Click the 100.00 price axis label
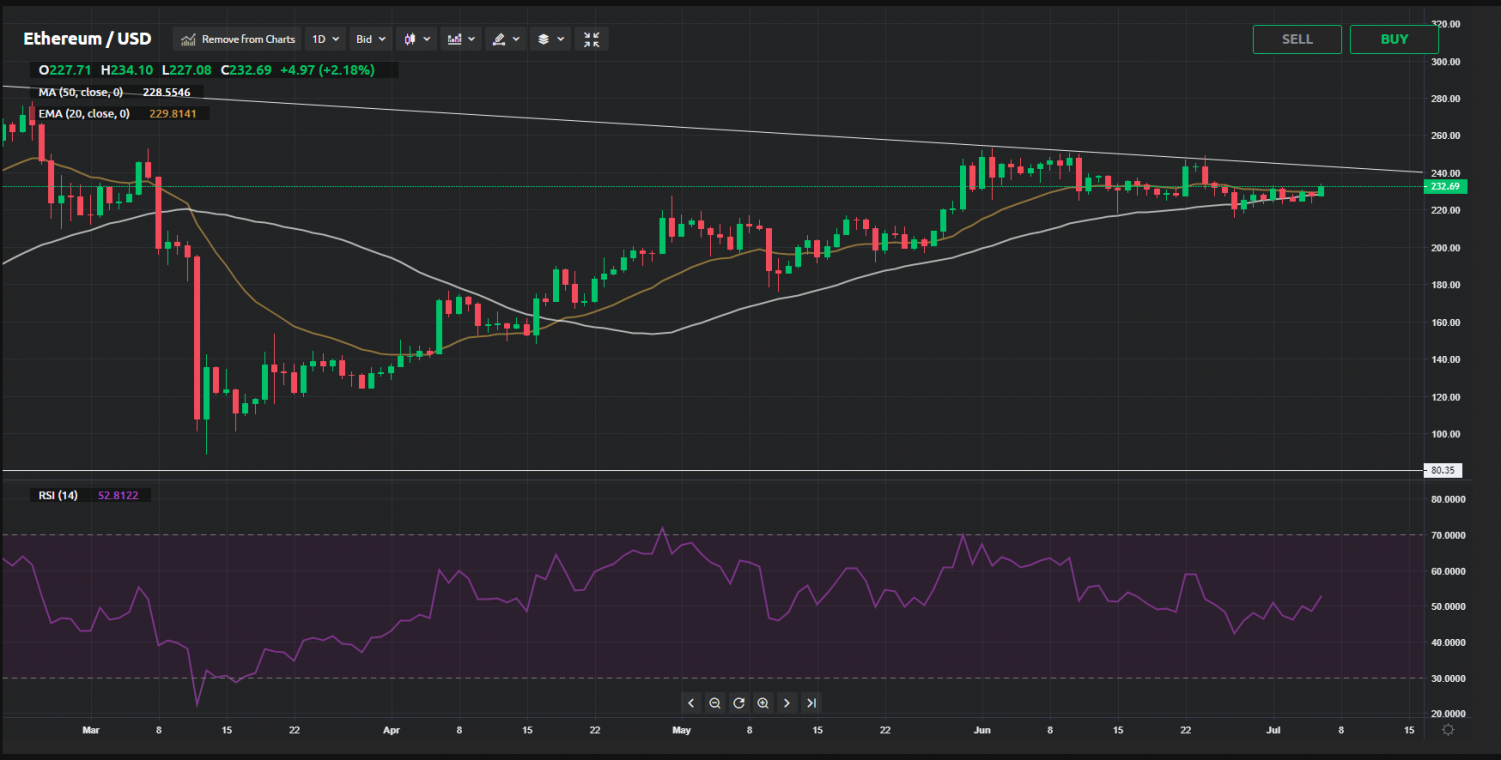This screenshot has height=760, width=1501. tap(1446, 434)
